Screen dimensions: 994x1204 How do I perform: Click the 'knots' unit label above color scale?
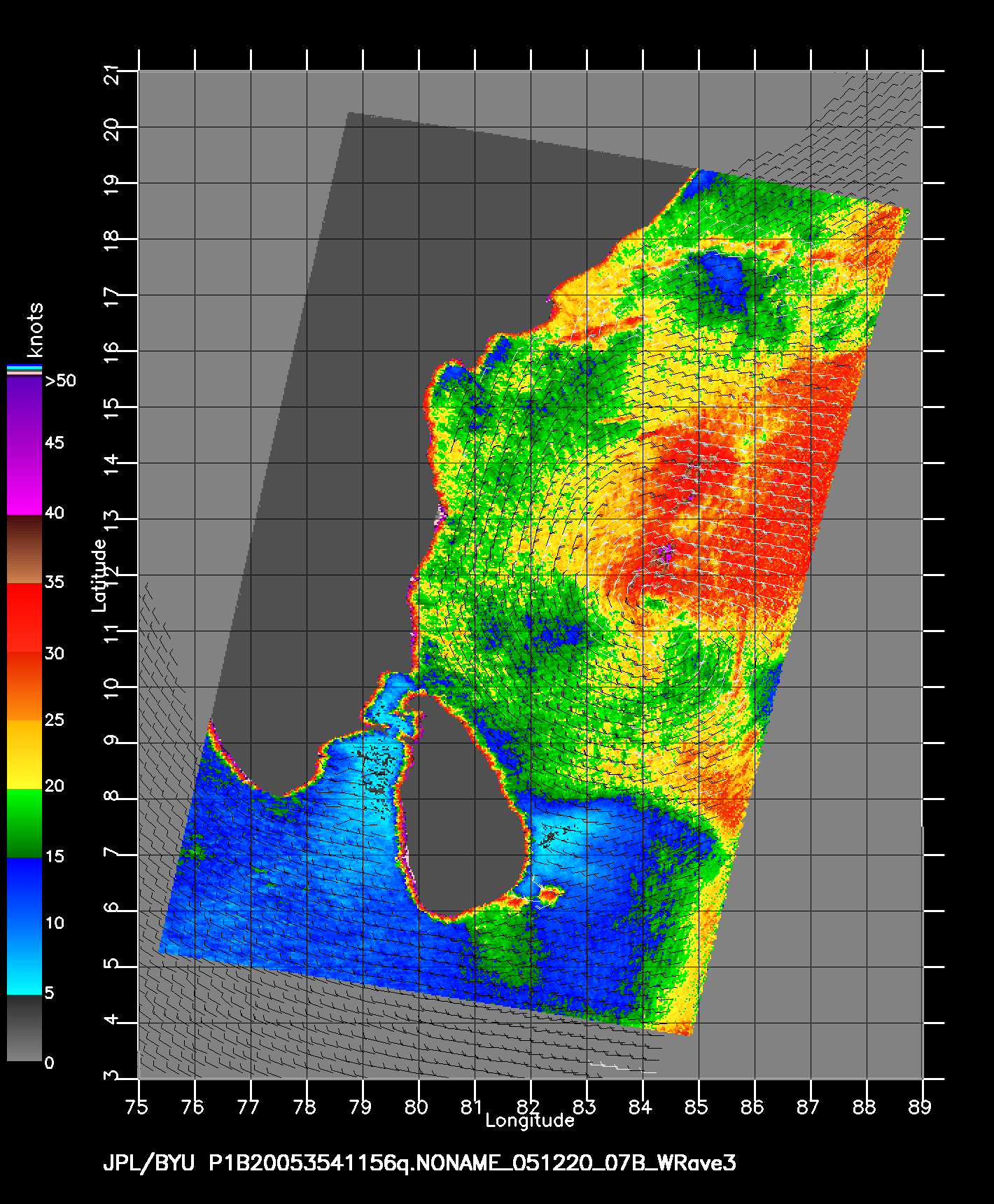coord(35,330)
